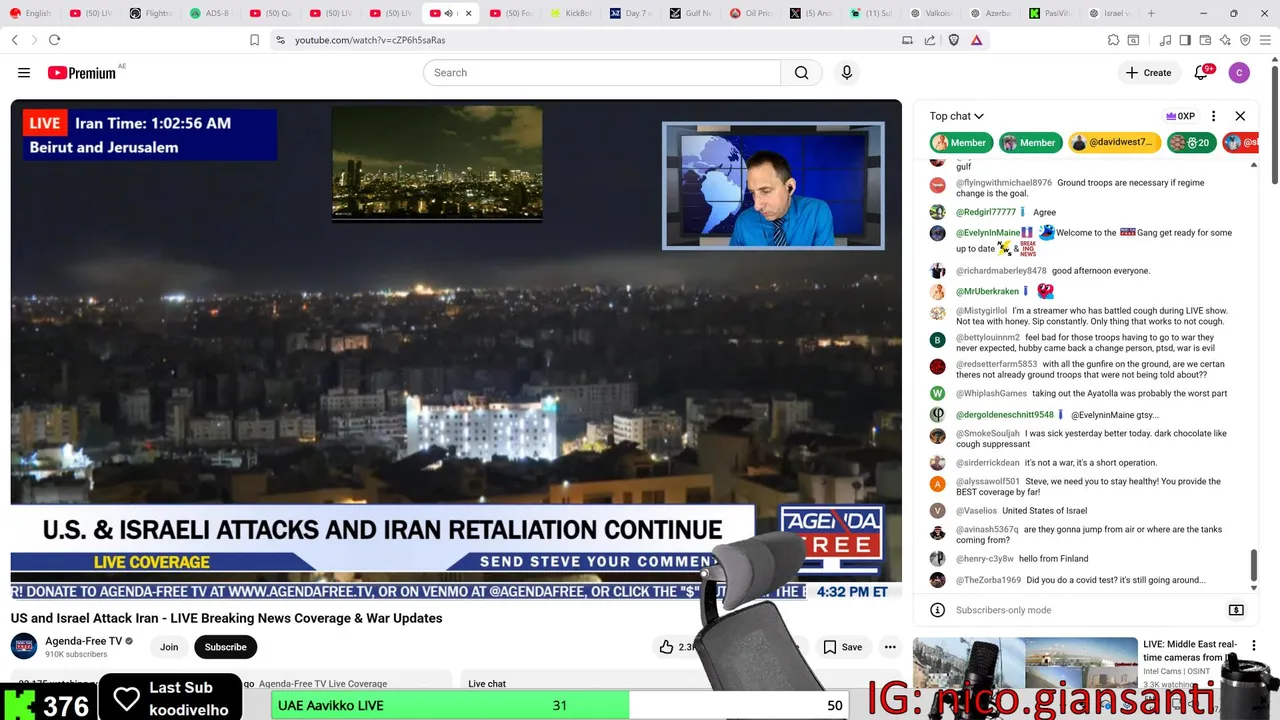The width and height of the screenshot is (1280, 720).
Task: Open the 0XP crown badge
Action: (x=1181, y=116)
